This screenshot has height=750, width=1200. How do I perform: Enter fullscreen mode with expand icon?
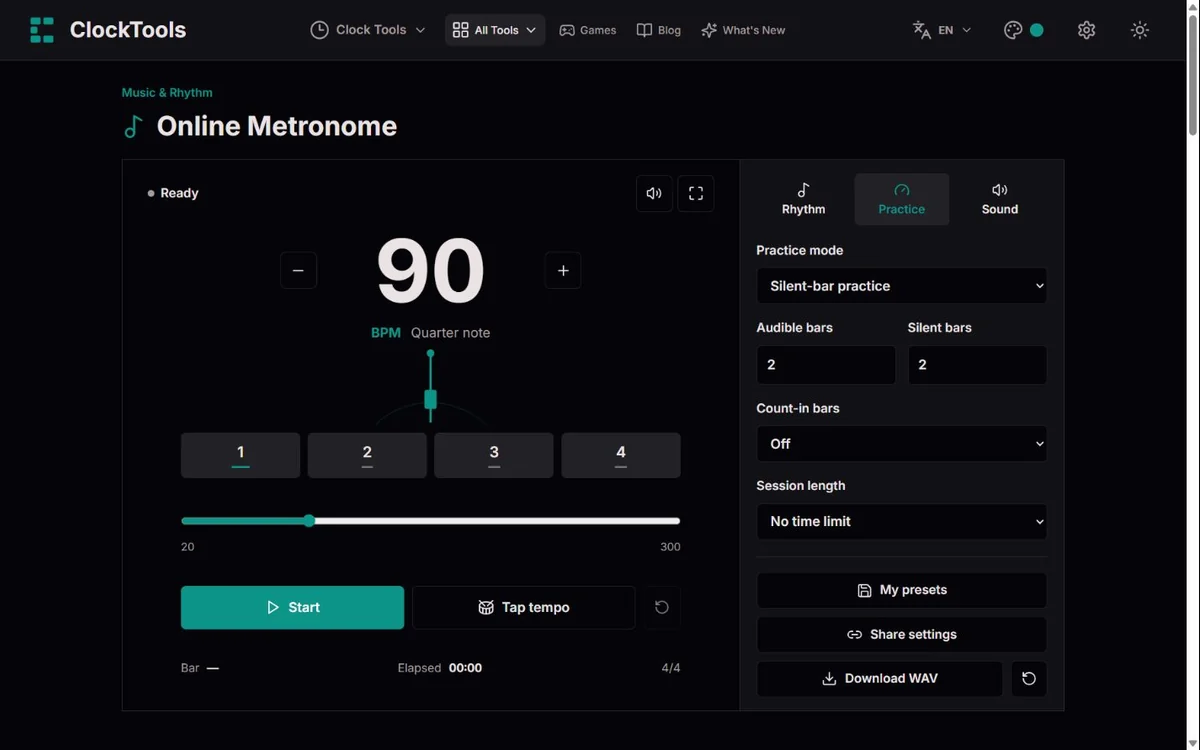coord(696,193)
